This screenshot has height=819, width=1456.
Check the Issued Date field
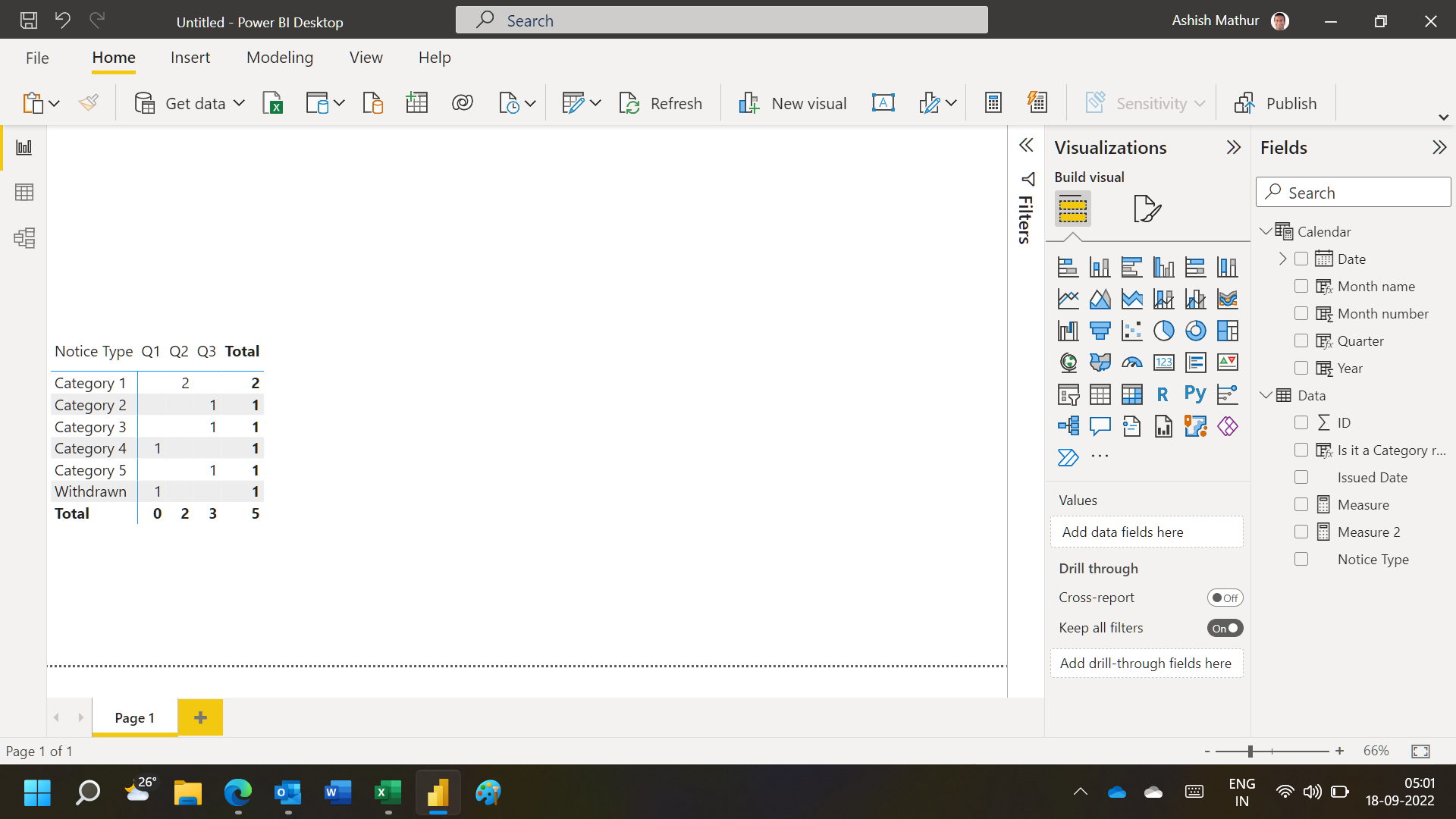coord(1301,477)
